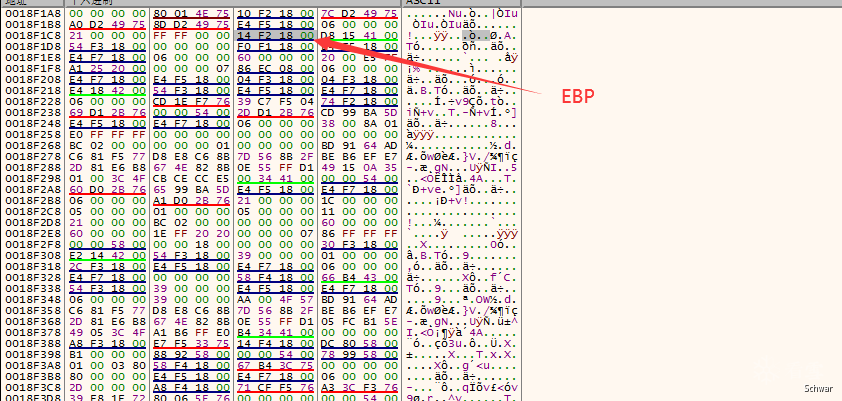Select bytes 86 EC 08 00
The image size is (842, 401).
275,69
